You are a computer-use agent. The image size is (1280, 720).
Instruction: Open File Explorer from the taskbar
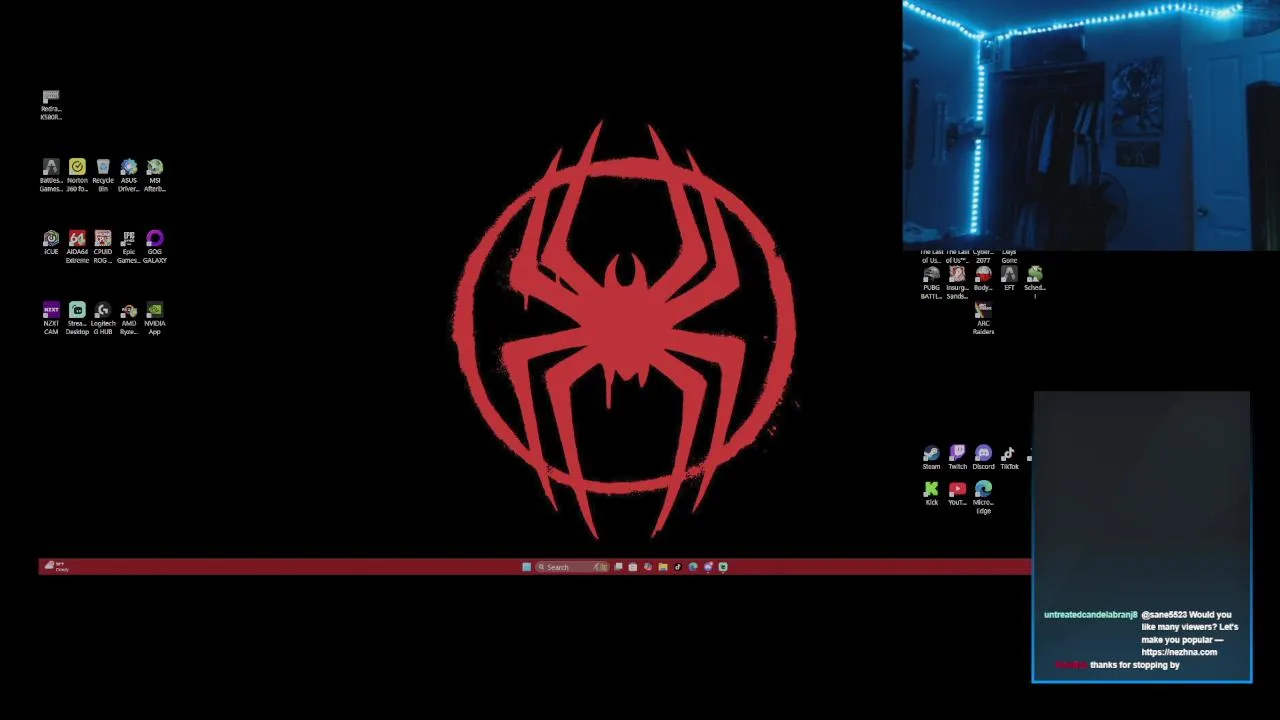click(x=662, y=567)
